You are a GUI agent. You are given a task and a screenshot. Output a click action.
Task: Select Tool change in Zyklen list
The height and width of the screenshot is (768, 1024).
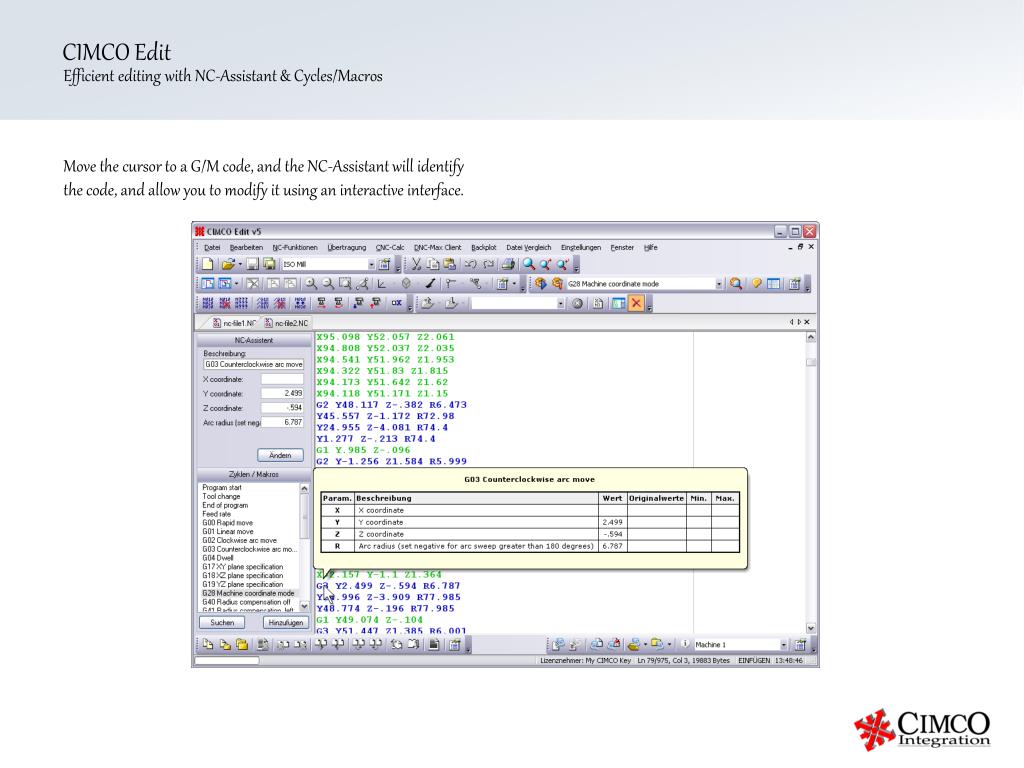(x=221, y=496)
